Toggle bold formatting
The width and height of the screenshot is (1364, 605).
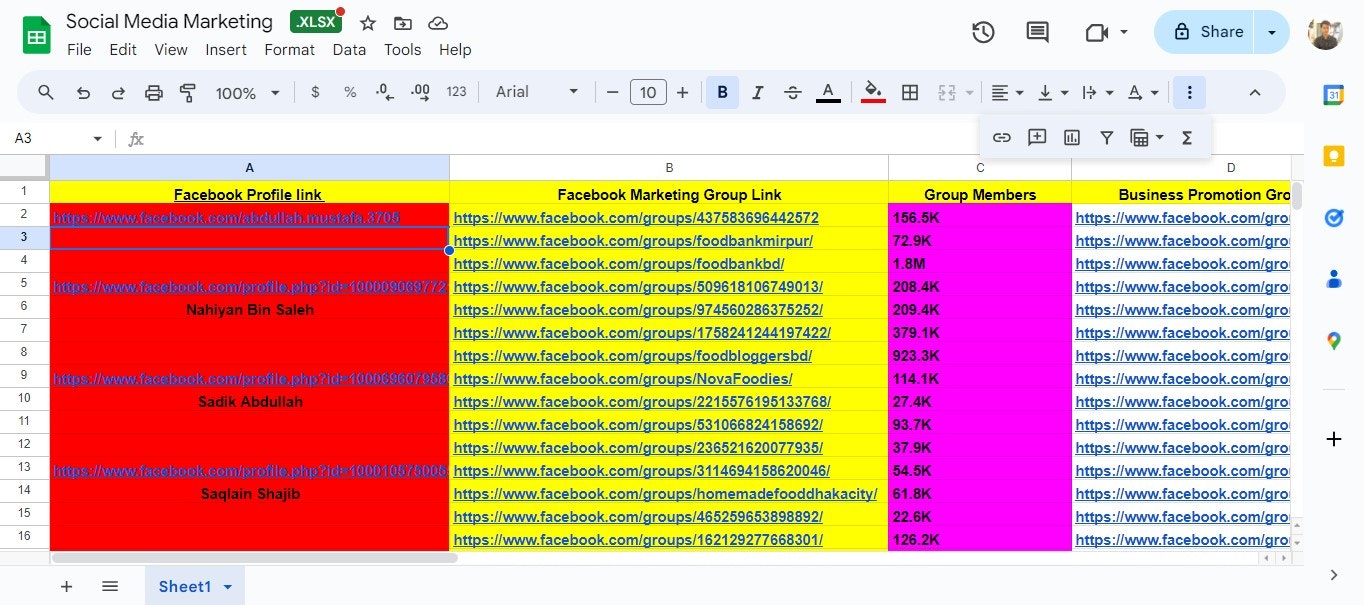(722, 92)
